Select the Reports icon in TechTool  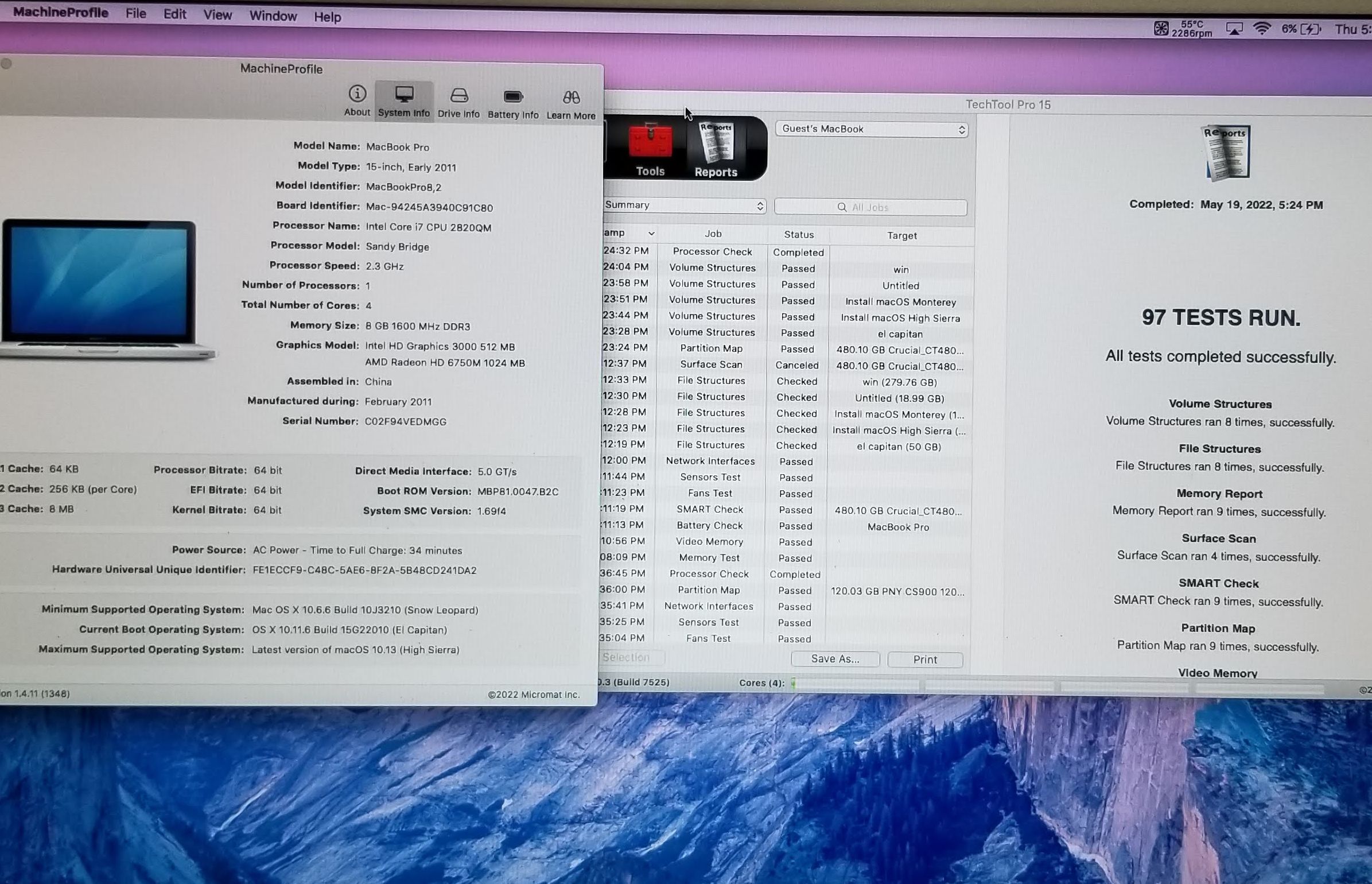(x=716, y=144)
